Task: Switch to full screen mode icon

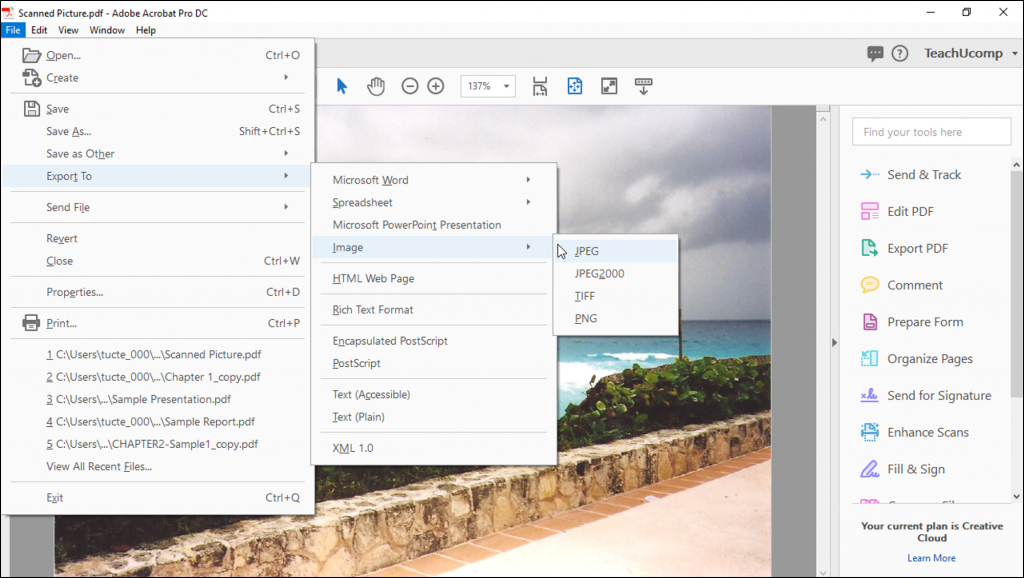Action: [x=609, y=86]
